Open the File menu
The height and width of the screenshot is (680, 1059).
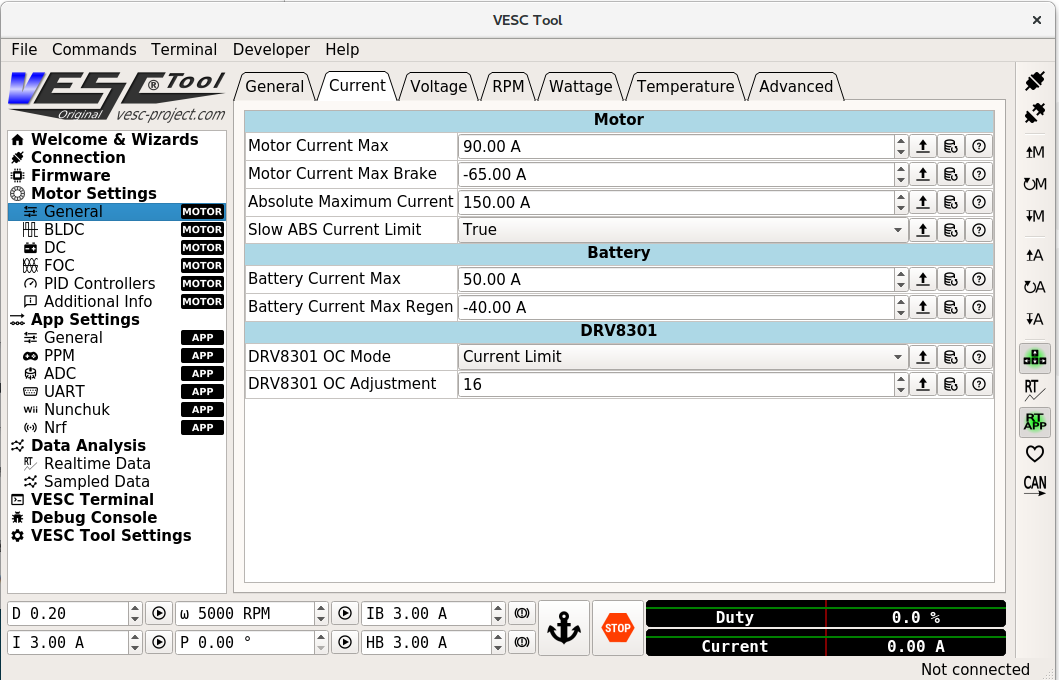click(x=24, y=49)
